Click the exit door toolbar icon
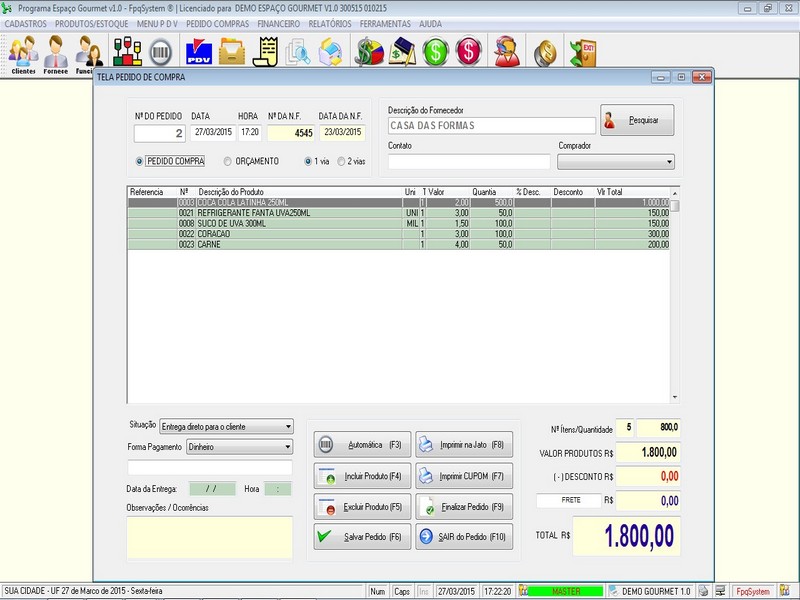The width and height of the screenshot is (800, 600). coord(583,53)
